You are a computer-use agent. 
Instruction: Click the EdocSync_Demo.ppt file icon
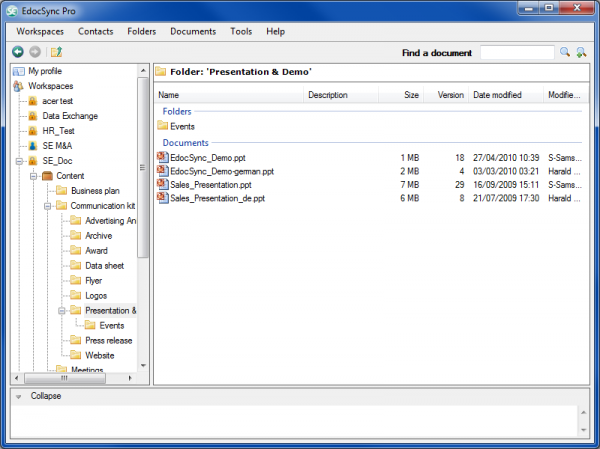point(163,157)
